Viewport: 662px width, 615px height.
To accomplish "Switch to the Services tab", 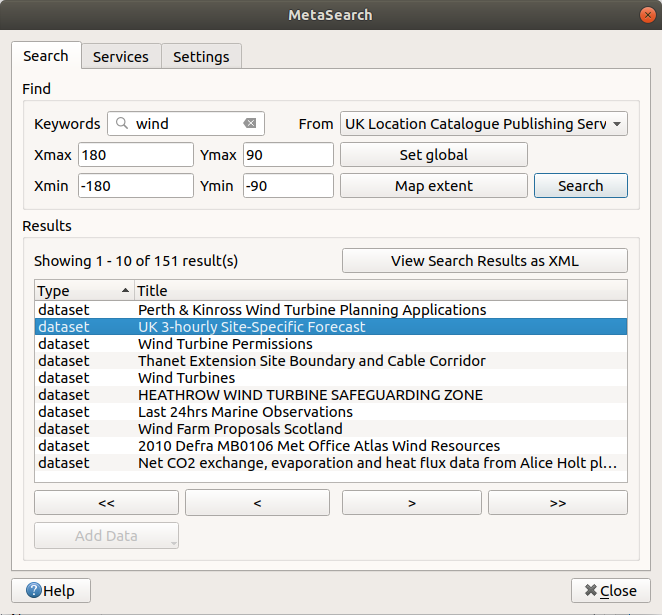I will pyautogui.click(x=121, y=57).
